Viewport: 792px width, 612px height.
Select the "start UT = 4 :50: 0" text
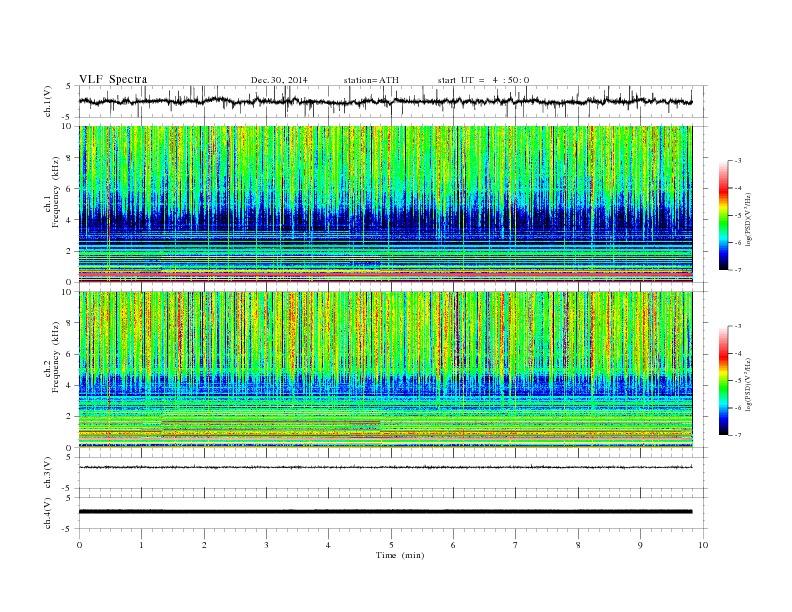483,80
